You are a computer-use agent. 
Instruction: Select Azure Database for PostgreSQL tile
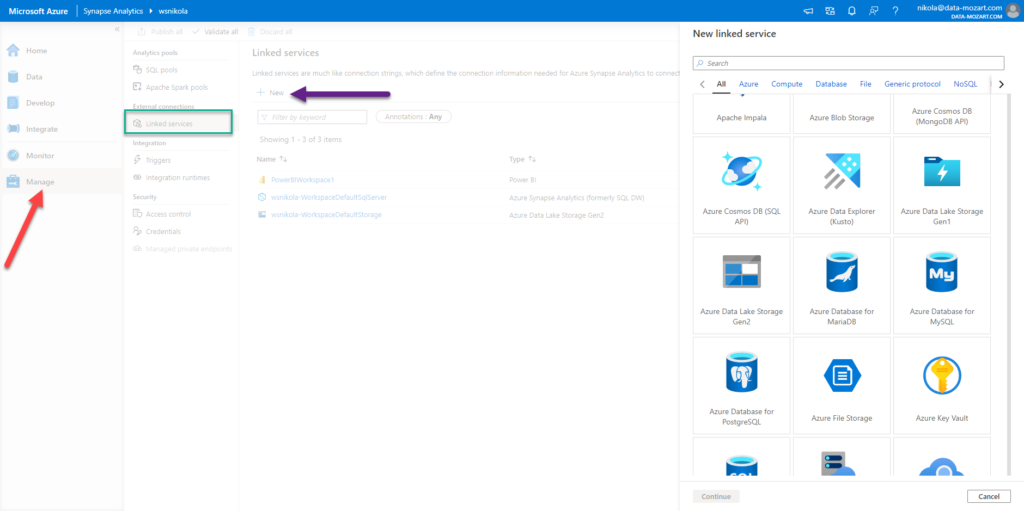(x=742, y=386)
